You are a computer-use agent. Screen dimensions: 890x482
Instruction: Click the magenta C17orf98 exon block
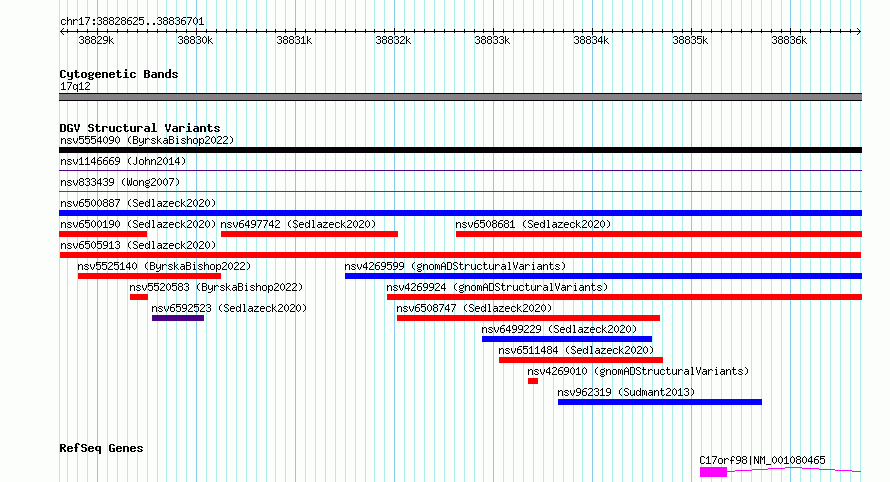713,472
